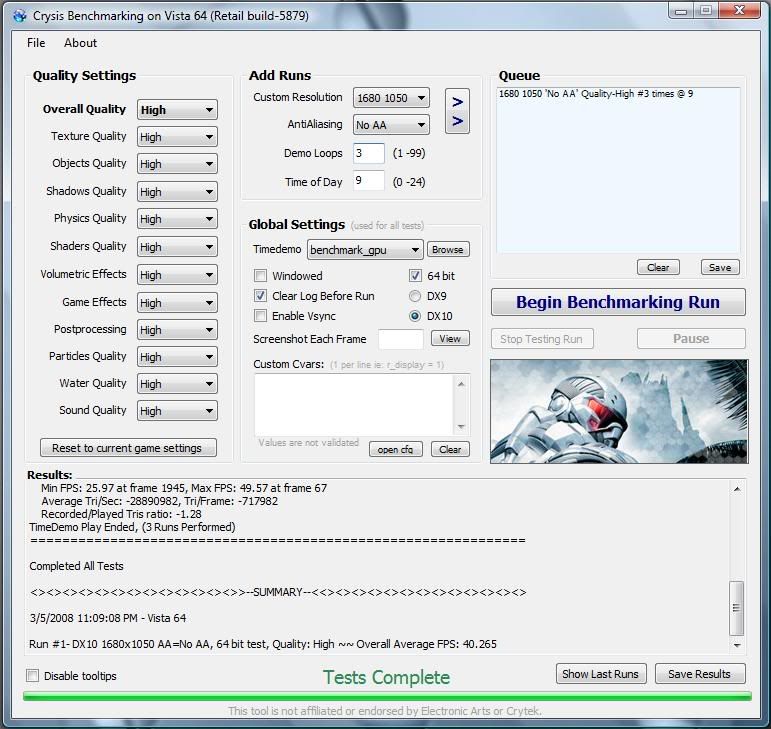
Task: Open the Shaders Quality dropdown
Action: coord(177,247)
